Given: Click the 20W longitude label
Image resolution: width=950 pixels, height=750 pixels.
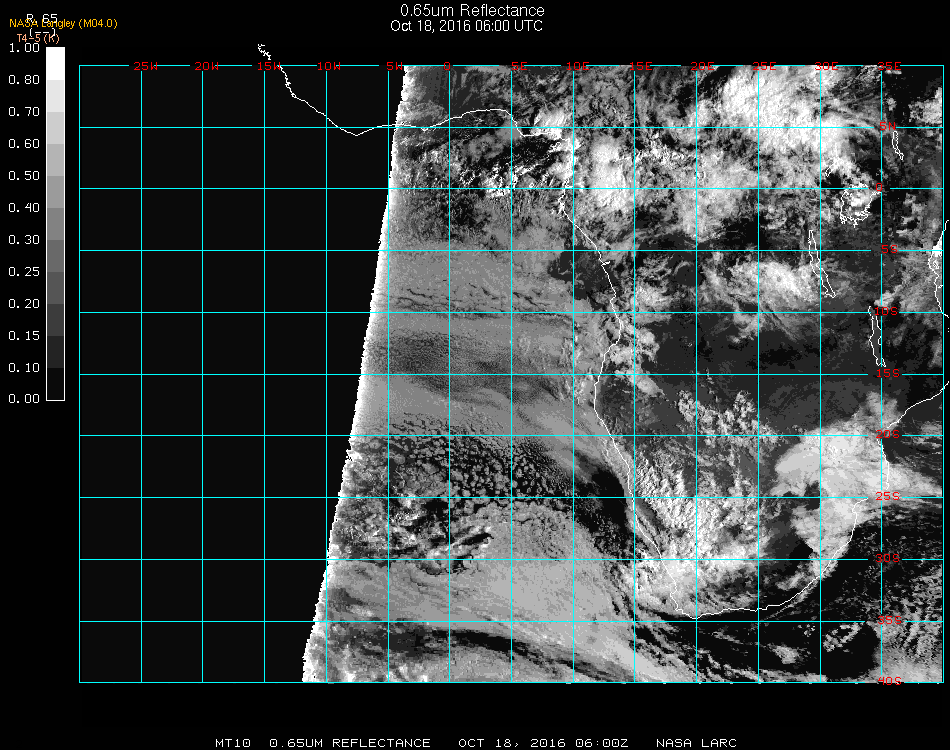Looking at the screenshot, I should pyautogui.click(x=207, y=66).
